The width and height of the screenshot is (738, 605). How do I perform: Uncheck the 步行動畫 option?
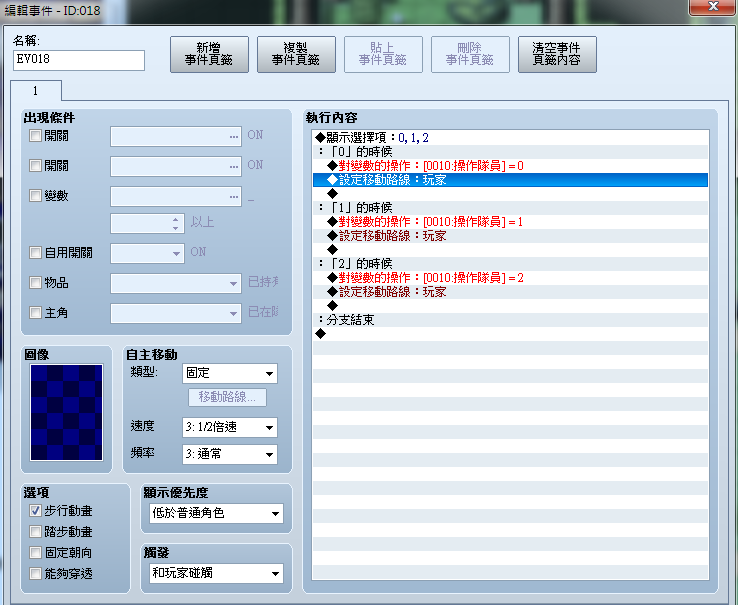click(x=35, y=510)
